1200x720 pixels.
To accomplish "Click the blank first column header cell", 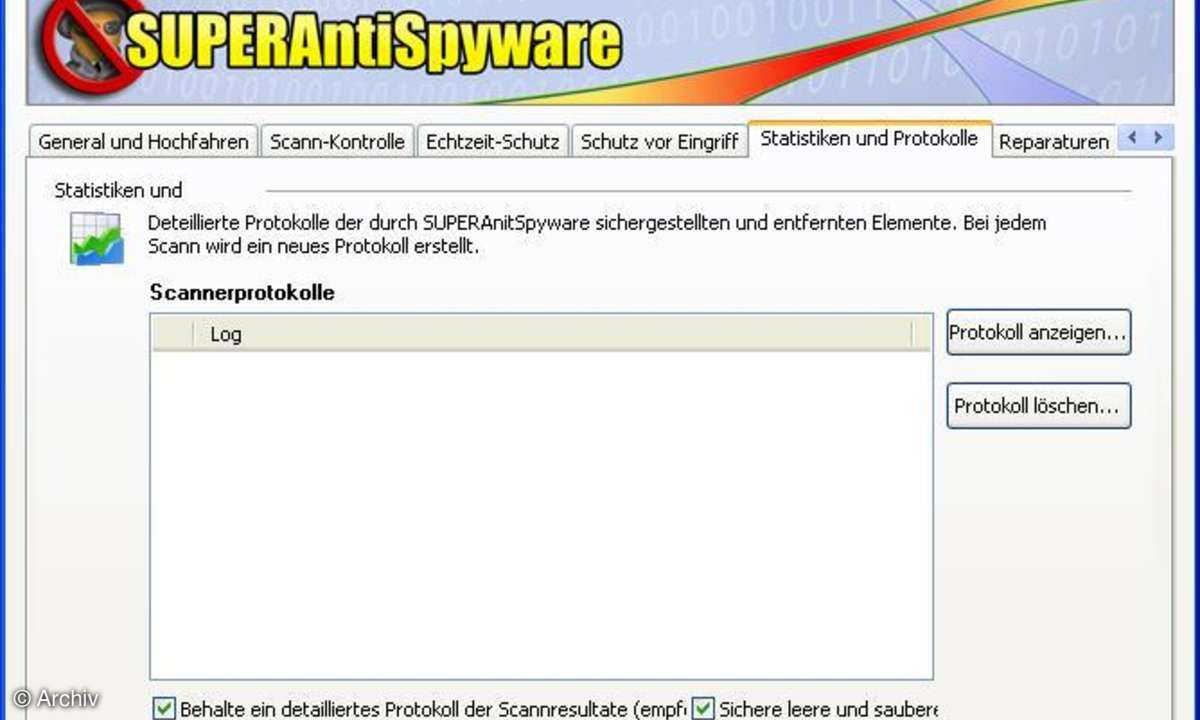I will coord(171,334).
